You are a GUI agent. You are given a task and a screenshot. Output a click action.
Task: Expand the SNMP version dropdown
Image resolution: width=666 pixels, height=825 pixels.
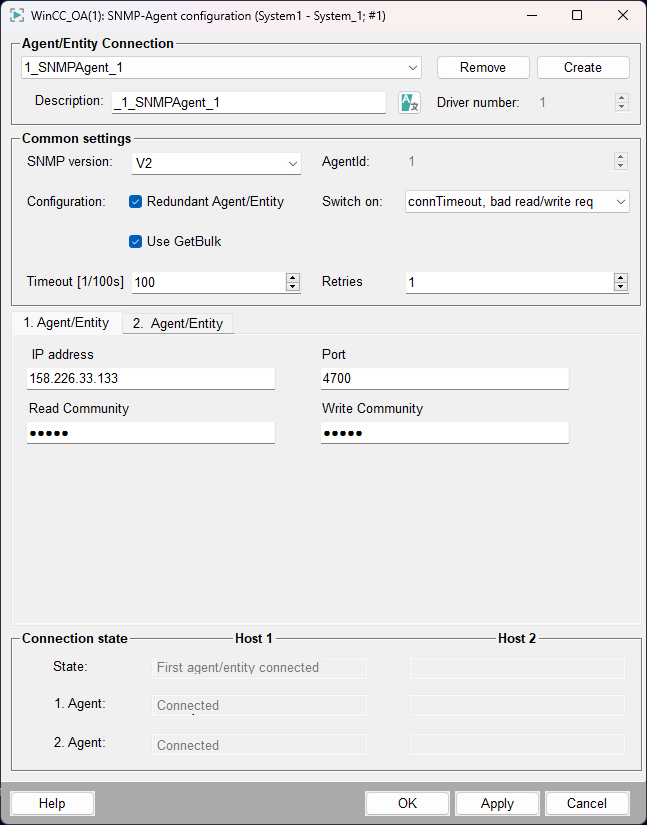[292, 163]
